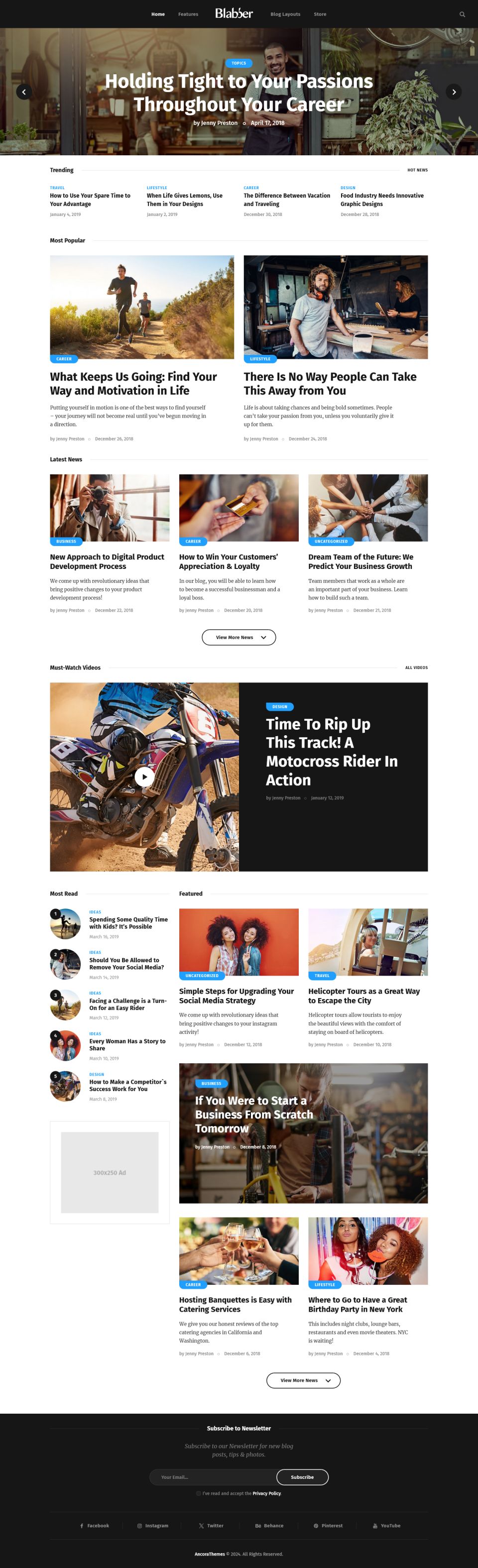Open the Twitter X footer icon

pyautogui.click(x=201, y=1525)
